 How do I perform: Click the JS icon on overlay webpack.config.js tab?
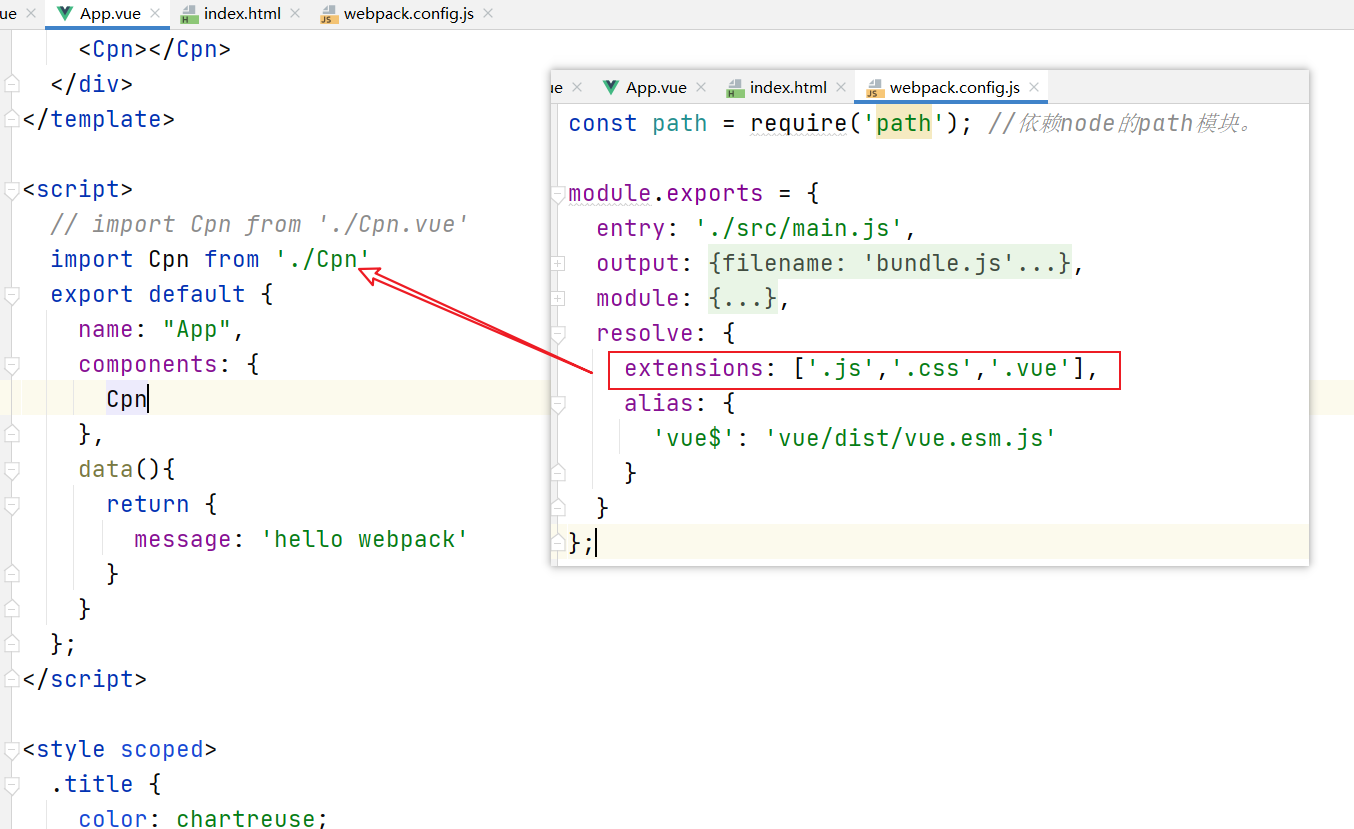point(875,88)
